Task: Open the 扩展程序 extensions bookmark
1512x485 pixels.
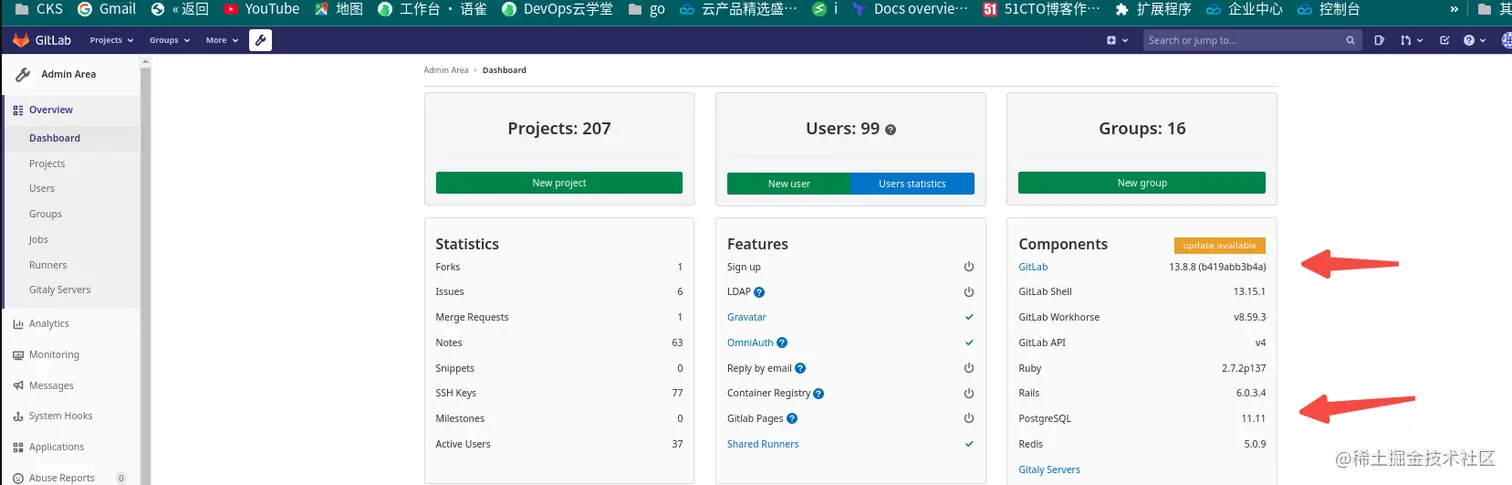Action: tap(1152, 9)
